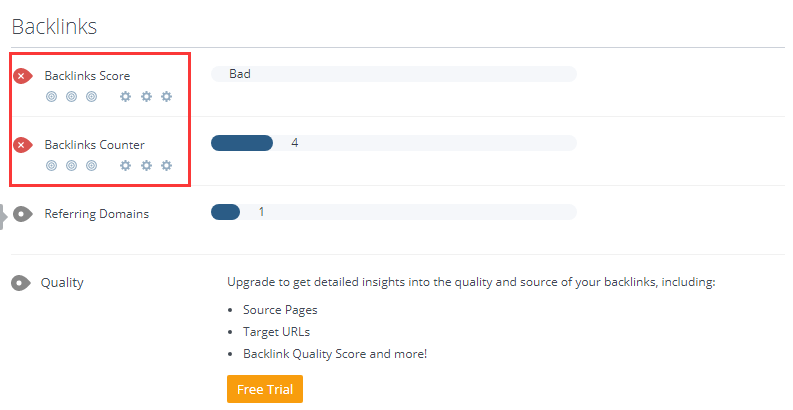The width and height of the screenshot is (793, 410).
Task: Click the middle gear icon under Backlinks Counter
Action: click(x=146, y=166)
